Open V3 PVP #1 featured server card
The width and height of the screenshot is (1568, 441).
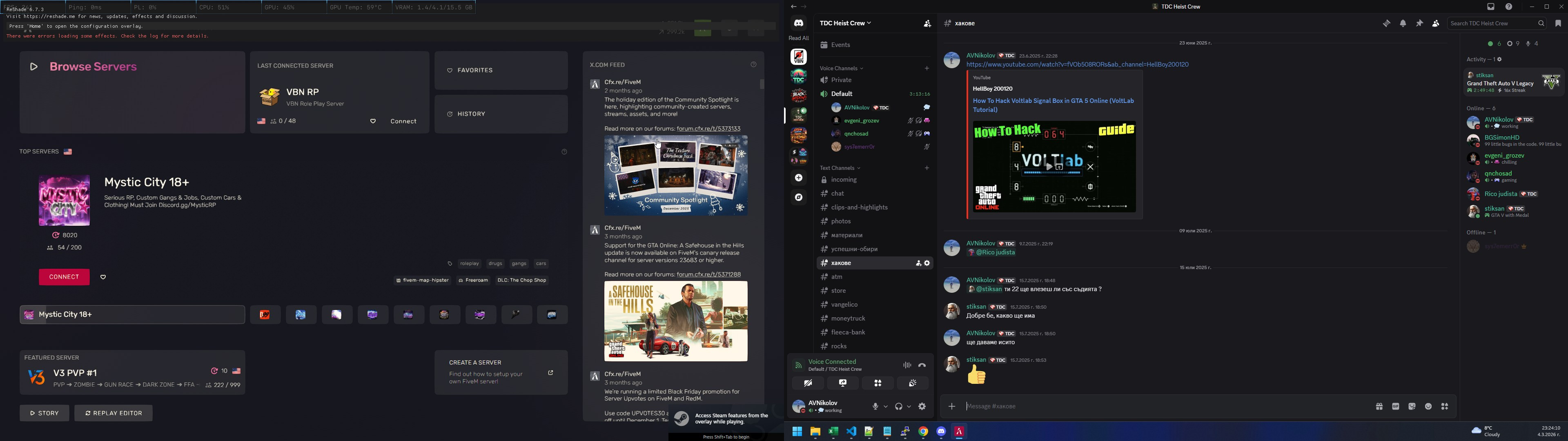click(x=132, y=373)
